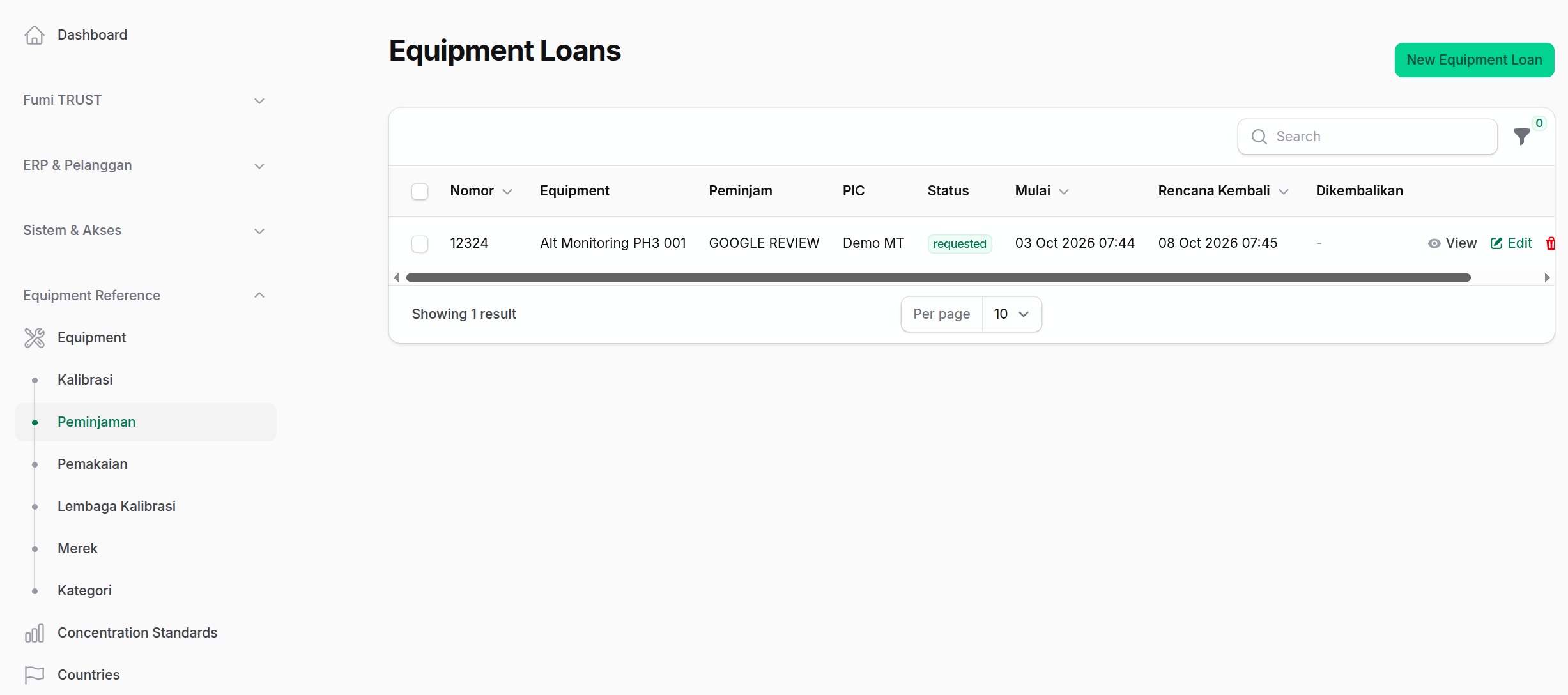Open the table filter funnel icon
This screenshot has width=1568, height=695.
[x=1522, y=137]
